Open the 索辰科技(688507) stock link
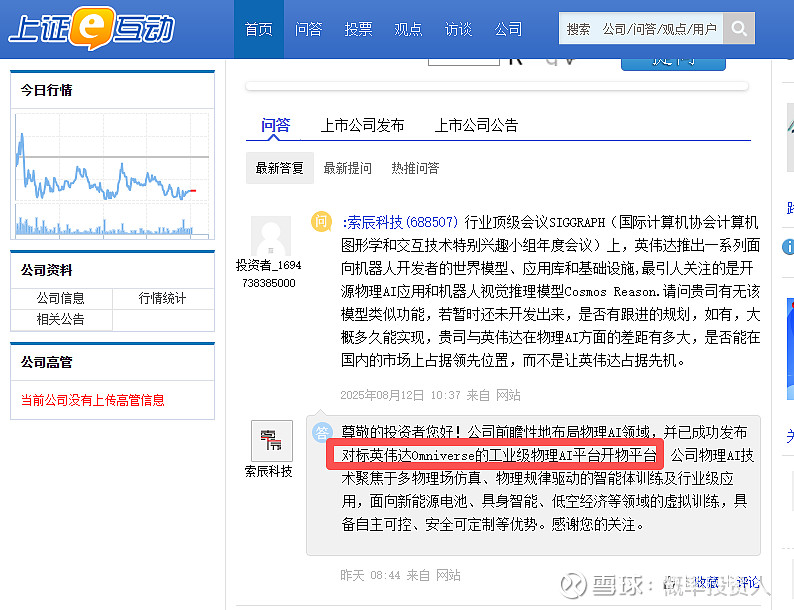This screenshot has width=794, height=610. click(x=400, y=222)
